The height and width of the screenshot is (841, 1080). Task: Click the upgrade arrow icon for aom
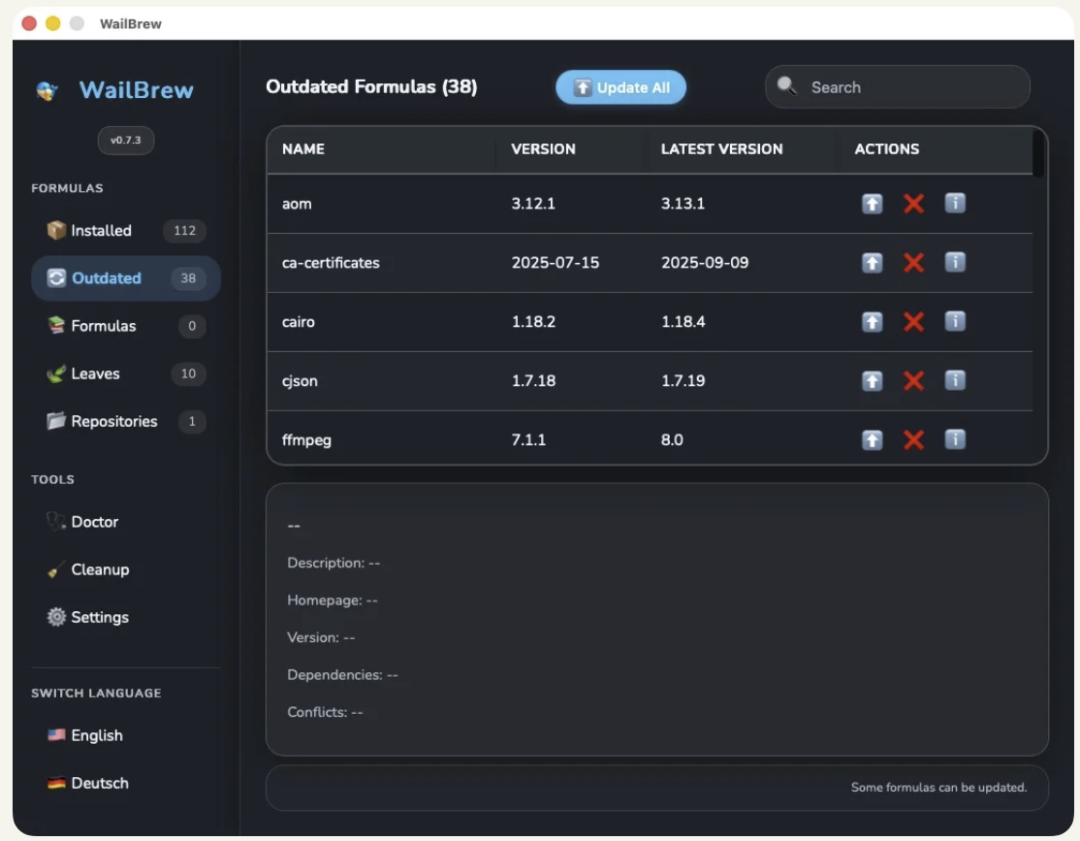click(x=872, y=204)
